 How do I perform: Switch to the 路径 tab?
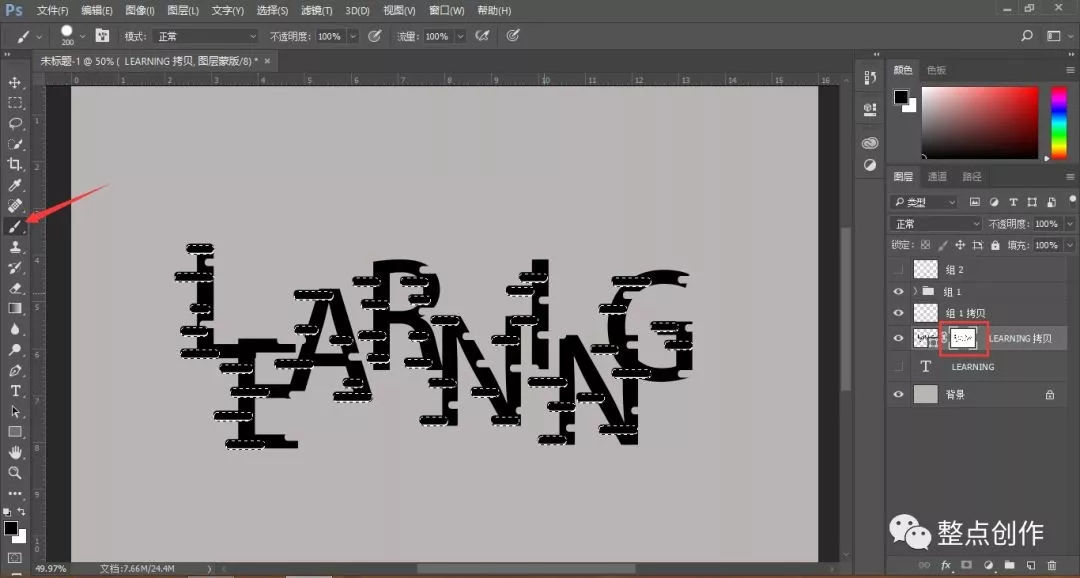pos(972,177)
